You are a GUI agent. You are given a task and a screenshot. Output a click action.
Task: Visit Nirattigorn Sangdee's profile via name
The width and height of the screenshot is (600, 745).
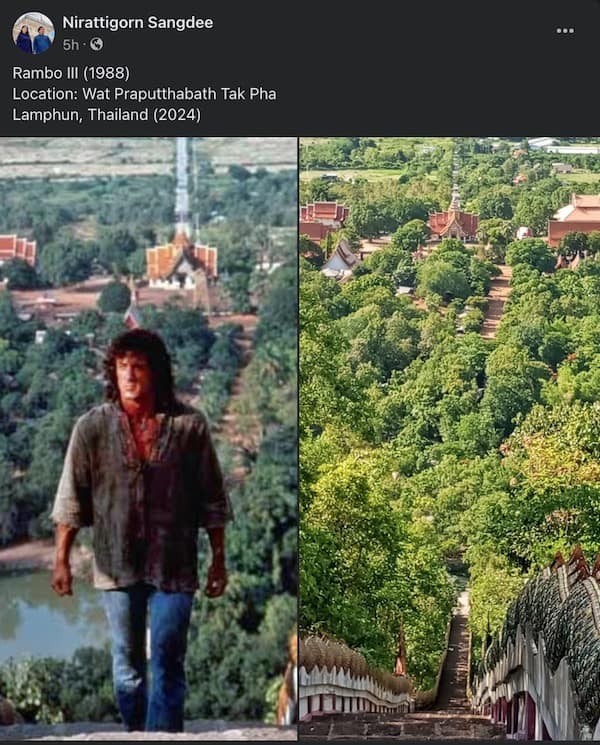138,22
